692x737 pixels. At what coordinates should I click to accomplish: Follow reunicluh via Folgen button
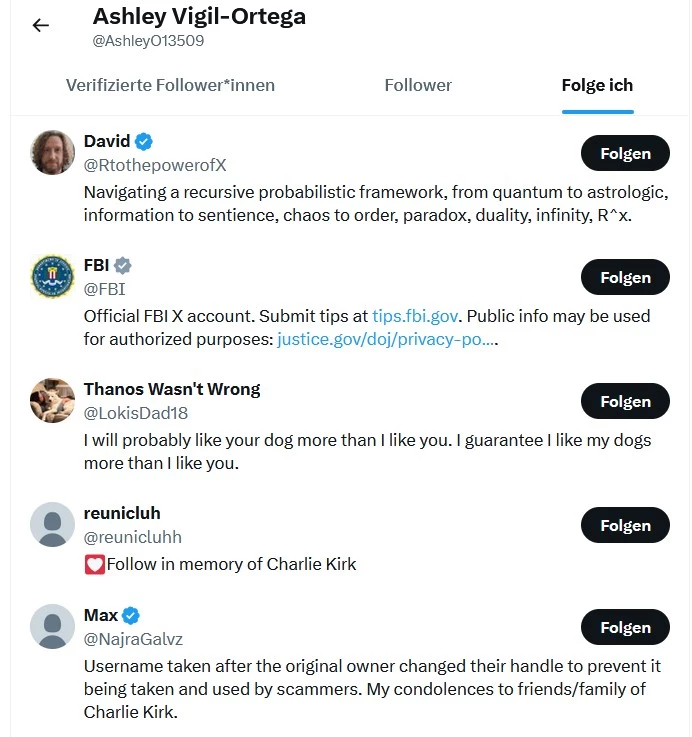[x=625, y=525]
